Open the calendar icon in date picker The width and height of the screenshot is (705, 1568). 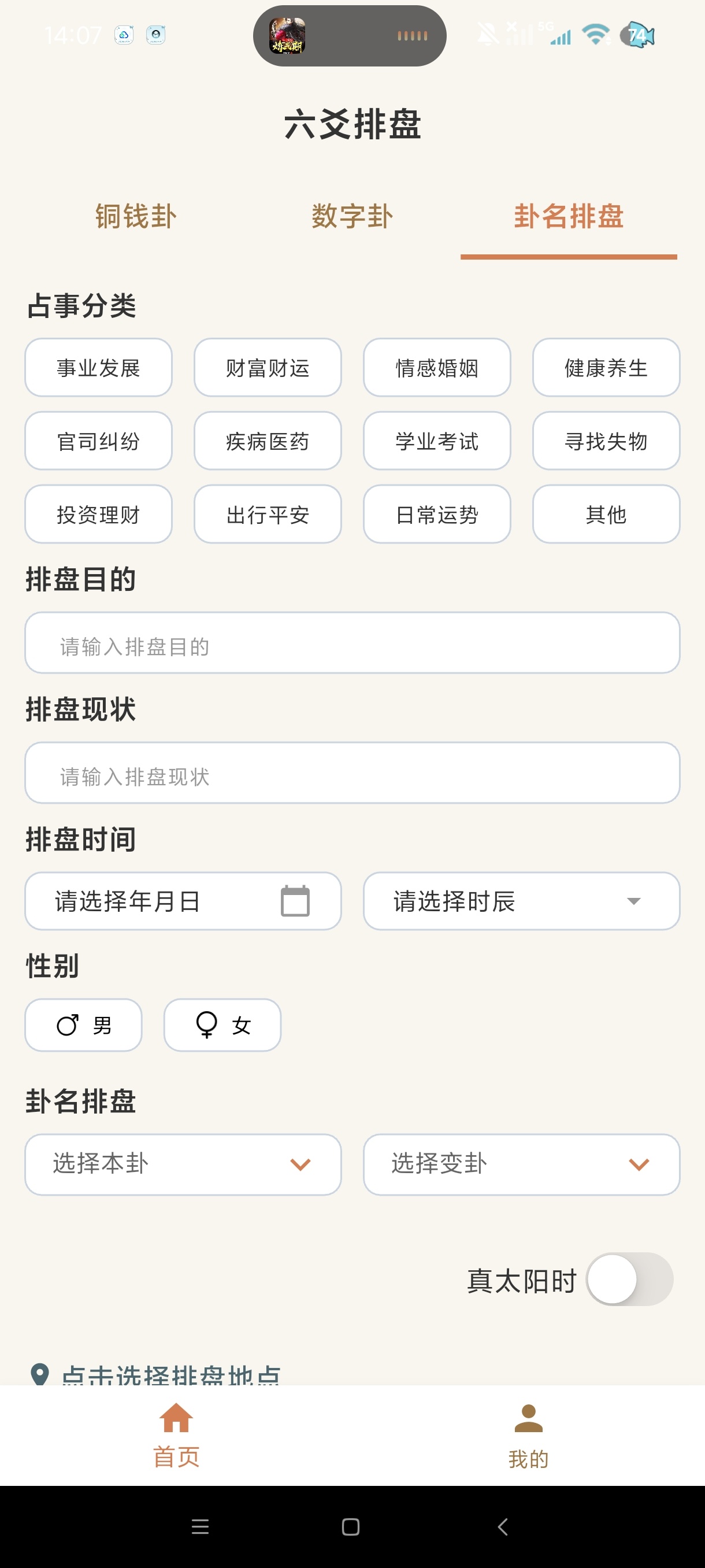coord(295,901)
